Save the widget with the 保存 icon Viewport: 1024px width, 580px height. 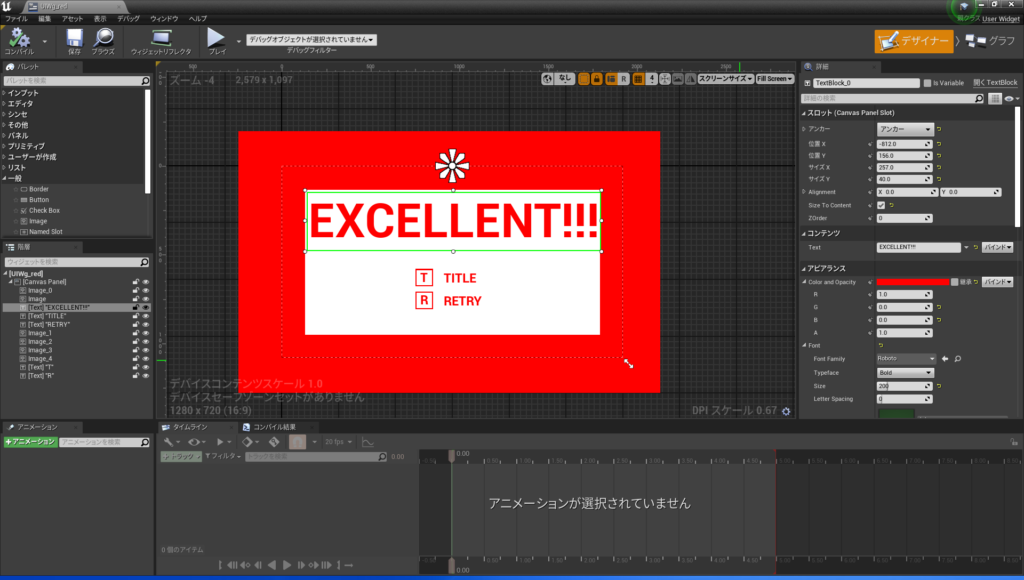[x=74, y=39]
